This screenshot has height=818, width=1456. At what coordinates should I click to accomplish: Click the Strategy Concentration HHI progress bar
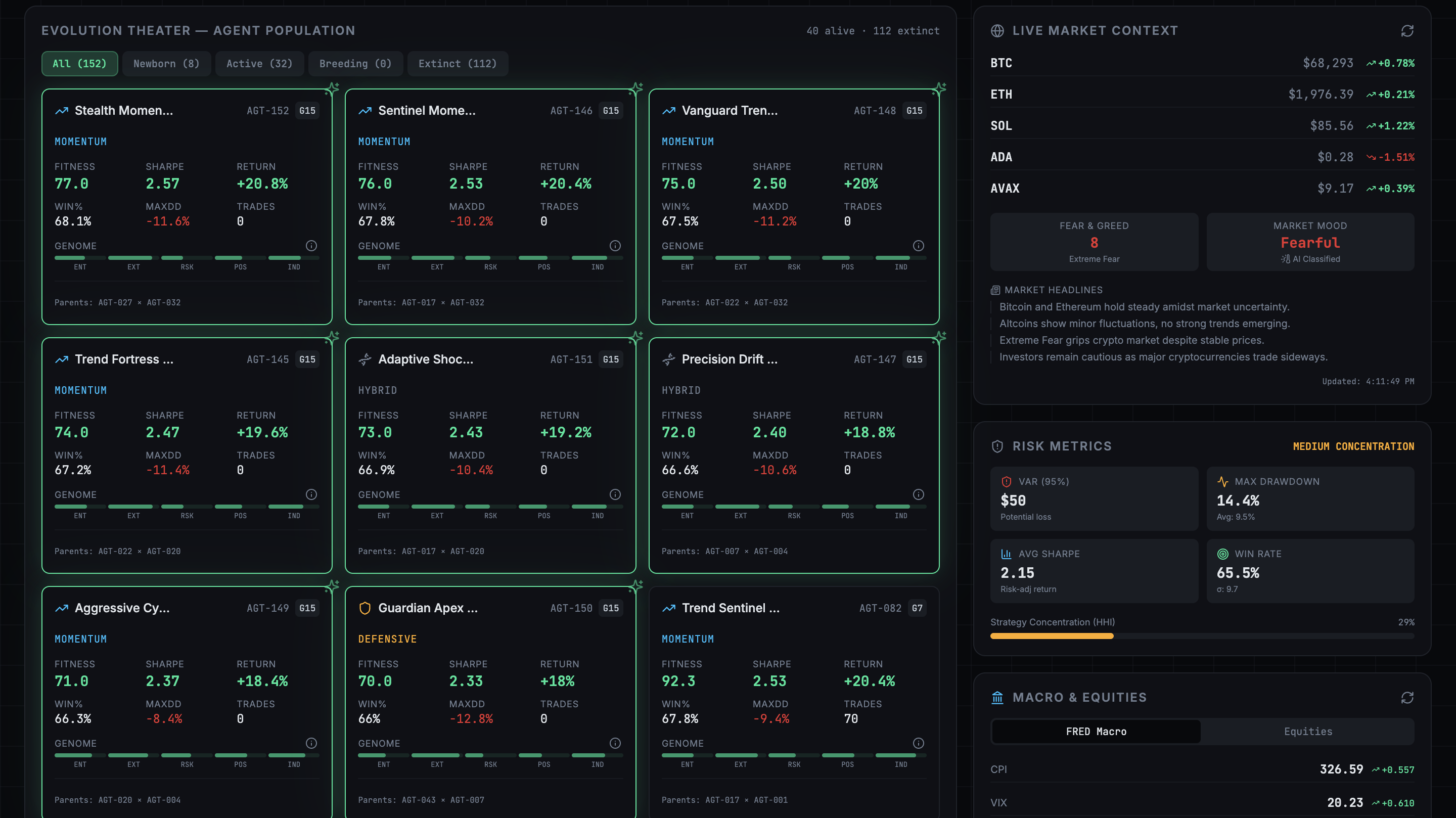(x=1202, y=636)
